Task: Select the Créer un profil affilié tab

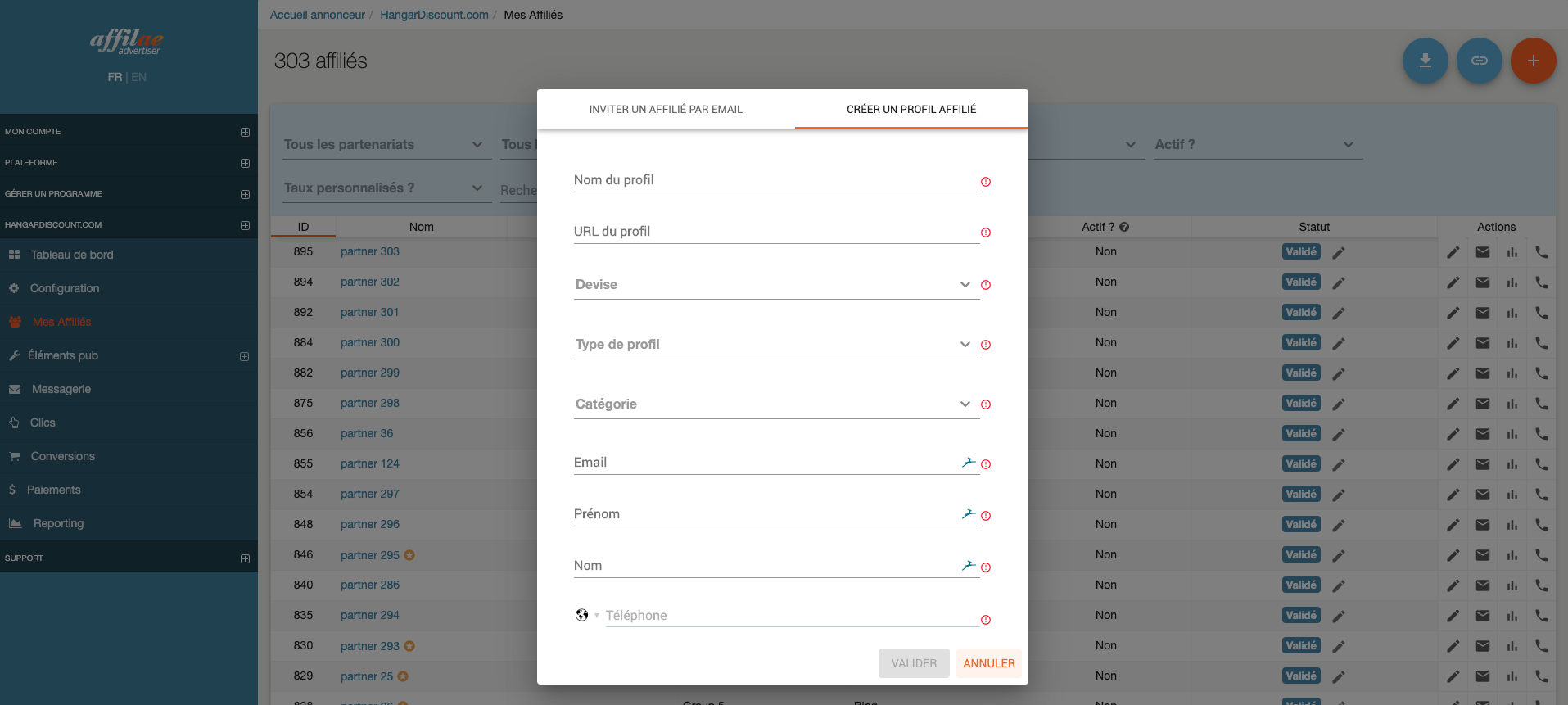Action: [x=911, y=109]
